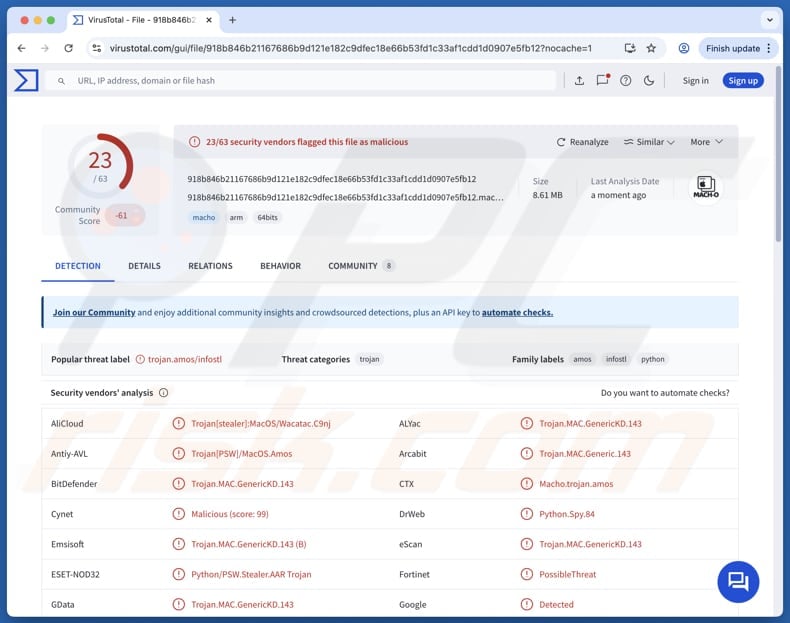Image resolution: width=790 pixels, height=623 pixels.
Task: Click the Reanalyze button
Action: pos(583,142)
